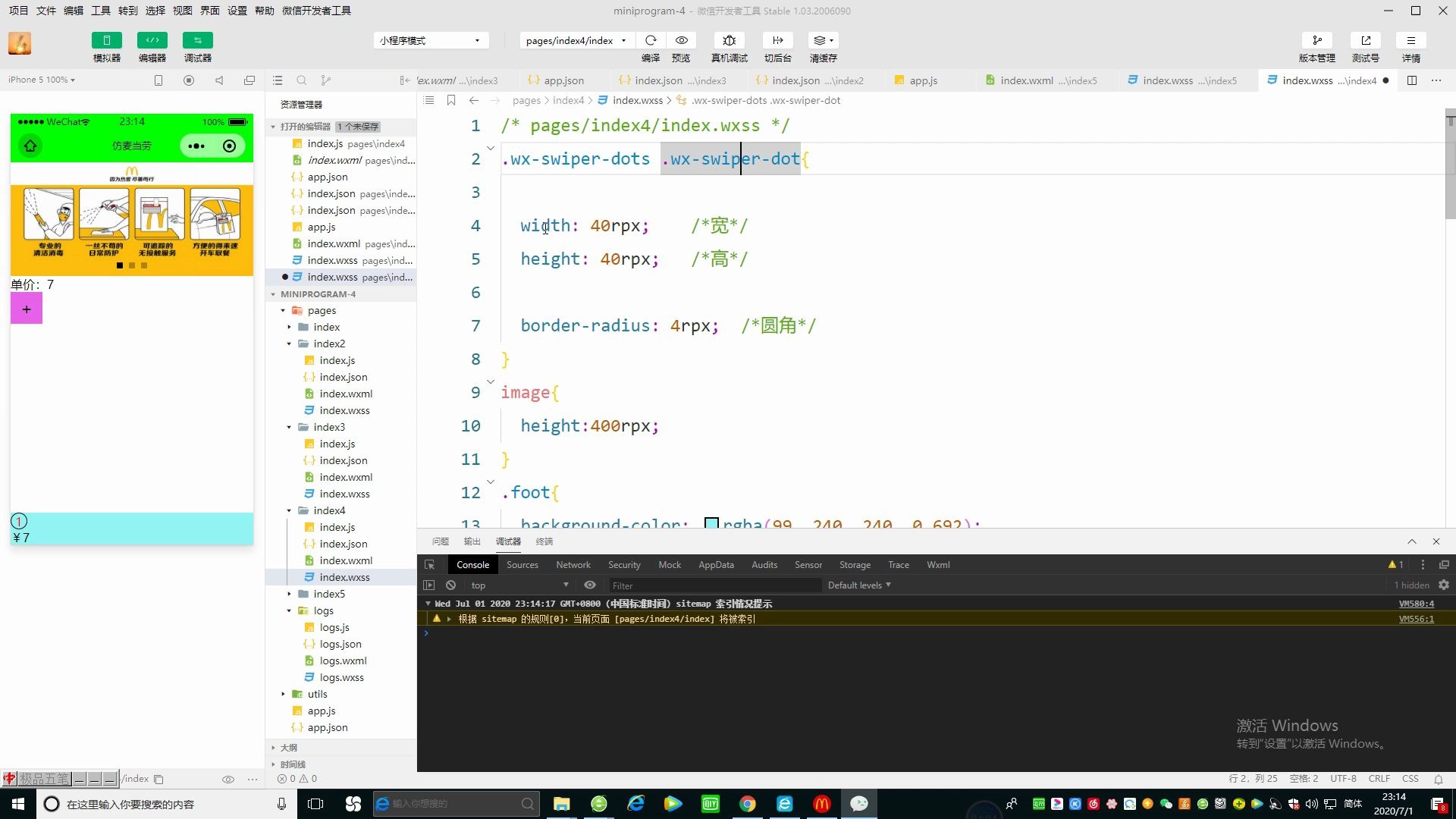This screenshot has width=1456, height=819.
Task: Open the Default levels dropdown
Action: click(858, 585)
